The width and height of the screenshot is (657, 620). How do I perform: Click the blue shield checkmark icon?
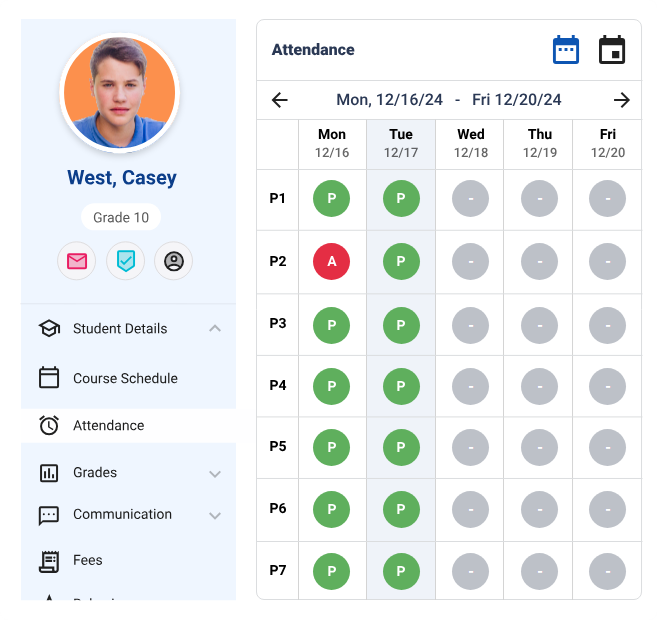coord(125,261)
